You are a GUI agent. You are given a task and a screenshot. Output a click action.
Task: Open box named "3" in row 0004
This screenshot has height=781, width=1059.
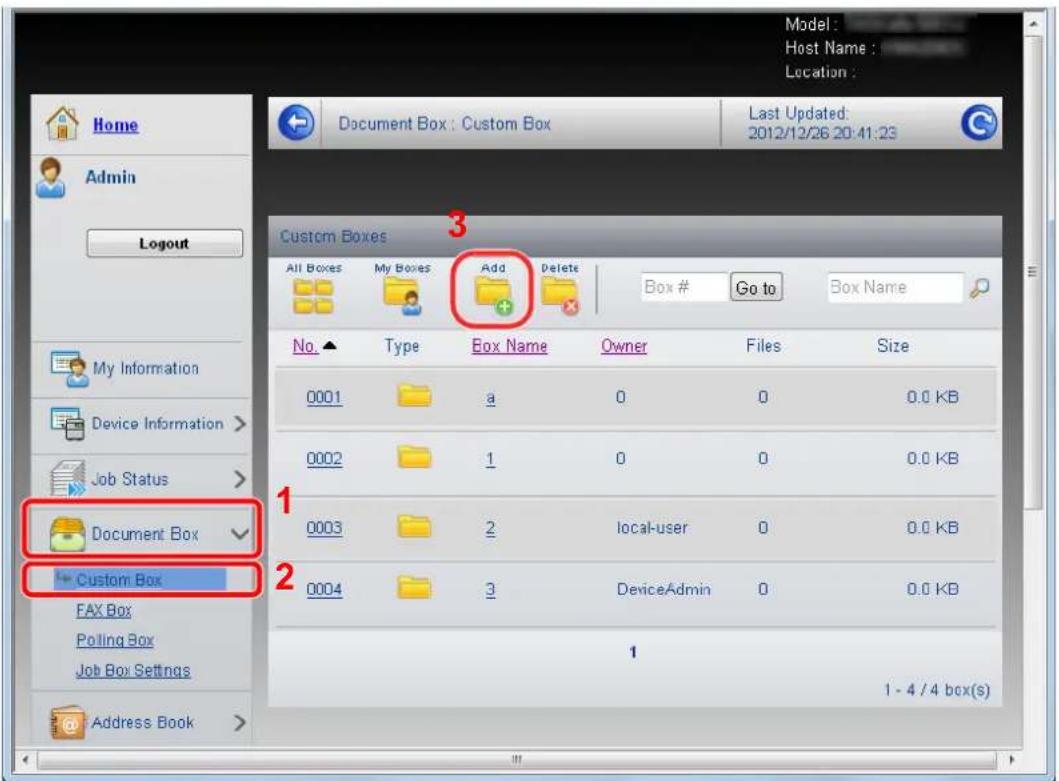click(490, 590)
